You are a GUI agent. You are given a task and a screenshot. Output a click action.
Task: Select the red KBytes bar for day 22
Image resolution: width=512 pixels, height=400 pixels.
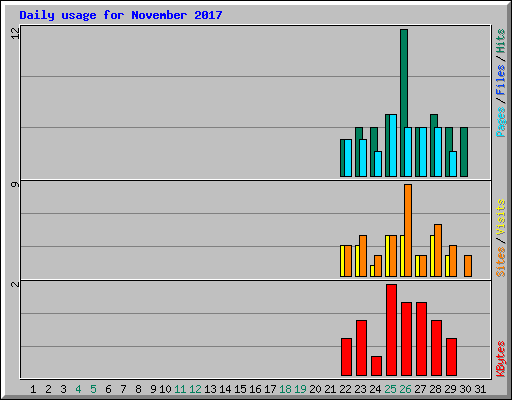pos(346,357)
